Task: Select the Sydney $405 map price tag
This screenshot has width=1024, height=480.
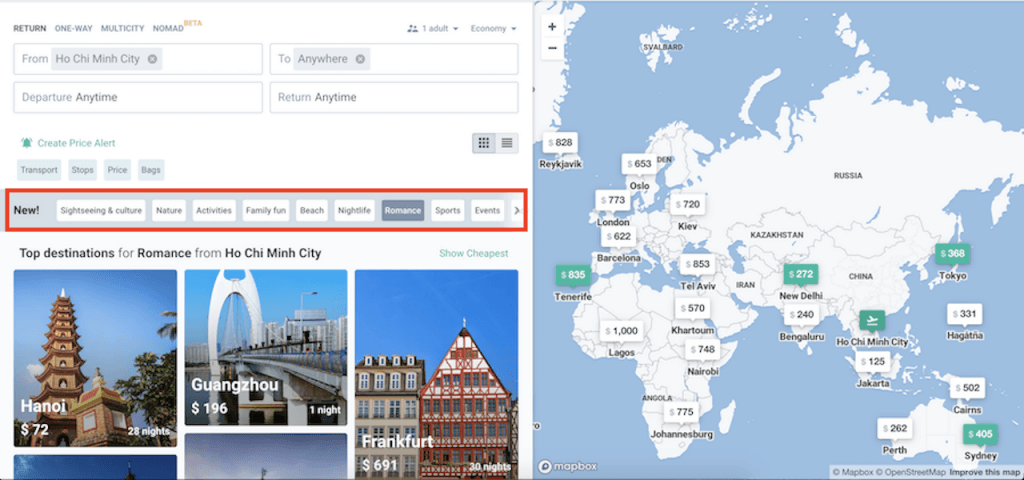Action: click(x=980, y=435)
